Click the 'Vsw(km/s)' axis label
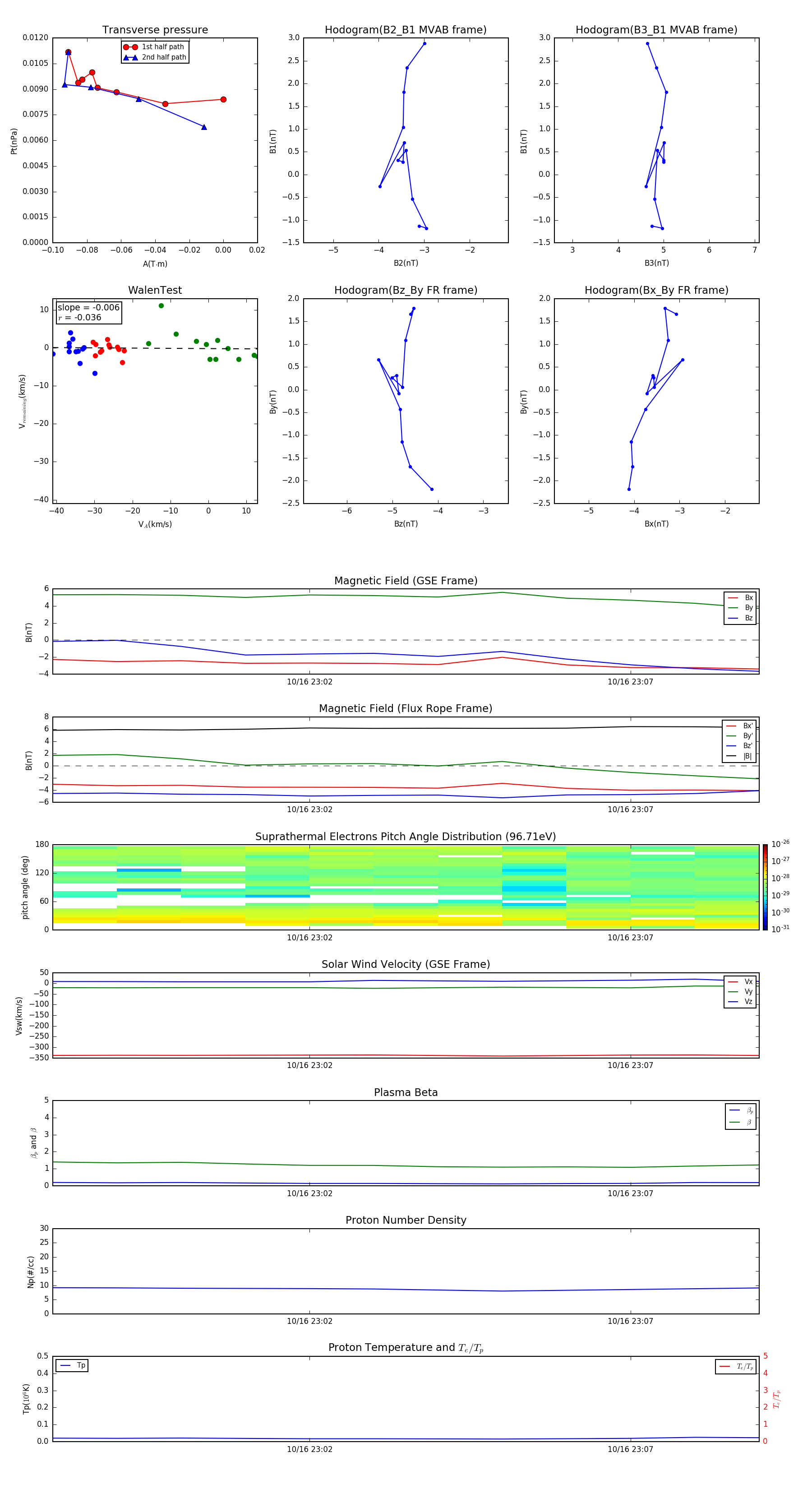 [x=19, y=1016]
